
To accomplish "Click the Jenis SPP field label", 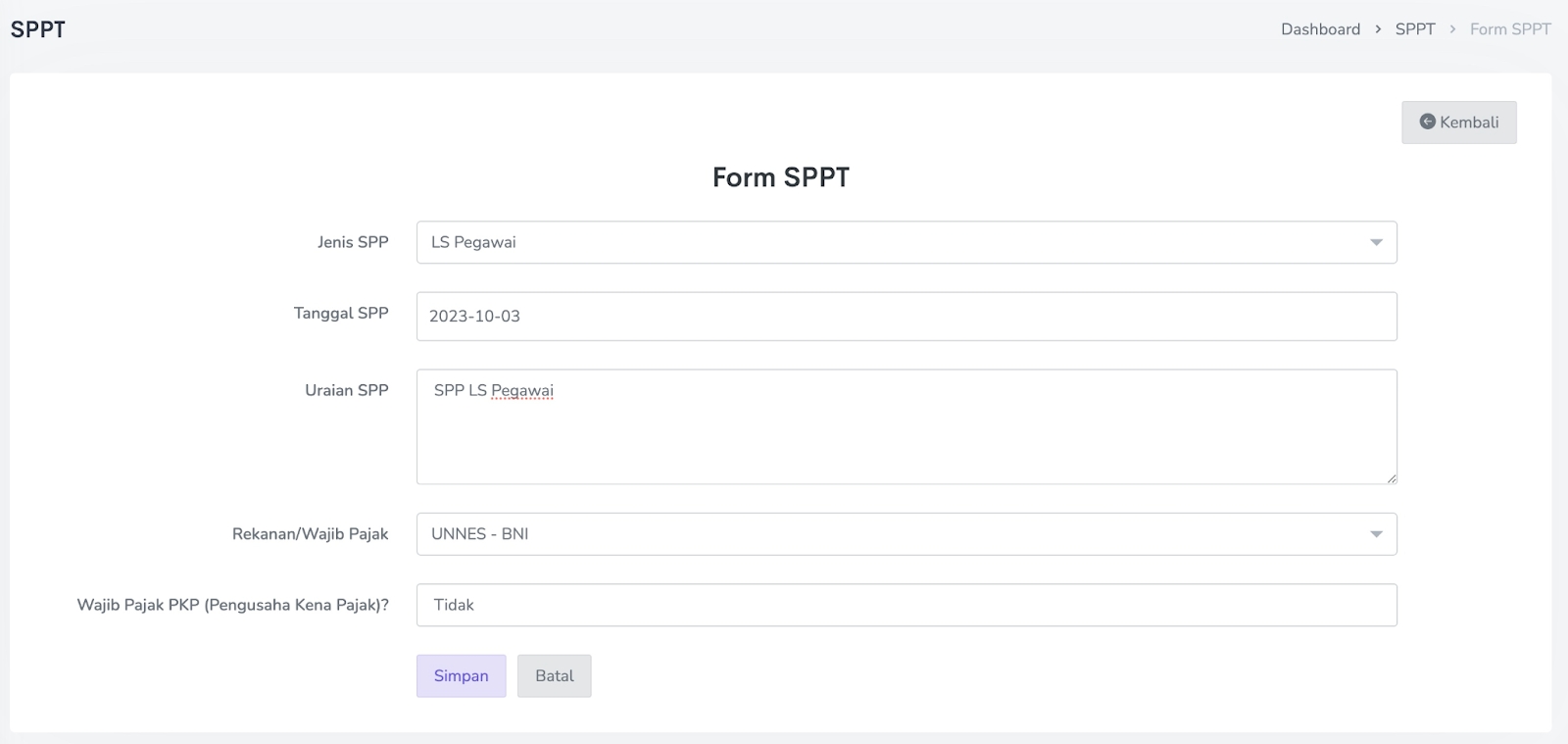I will 353,242.
